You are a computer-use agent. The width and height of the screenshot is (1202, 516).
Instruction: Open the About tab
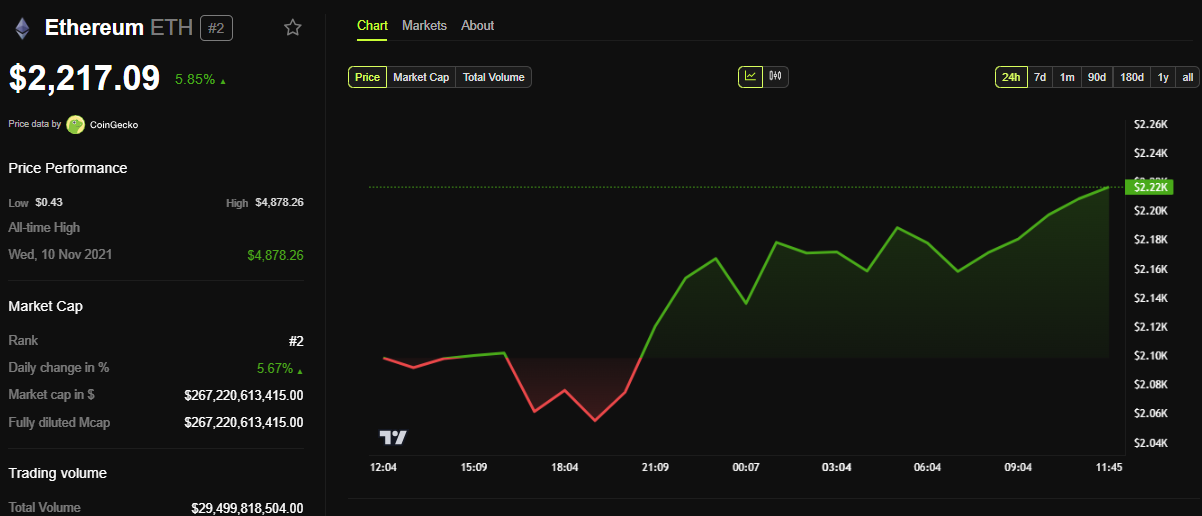coord(477,26)
